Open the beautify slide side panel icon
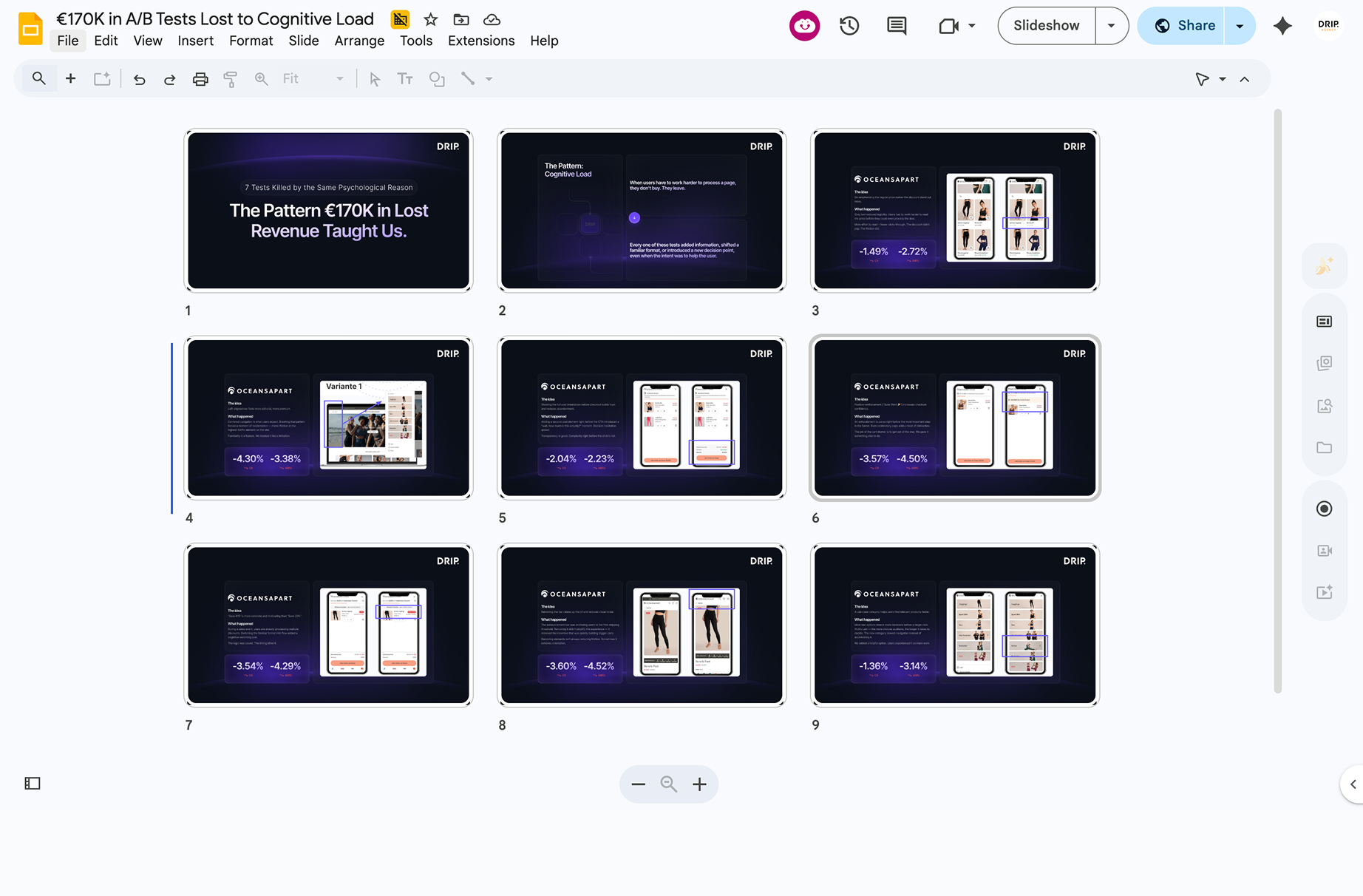The width and height of the screenshot is (1363, 896). pyautogui.click(x=1324, y=266)
